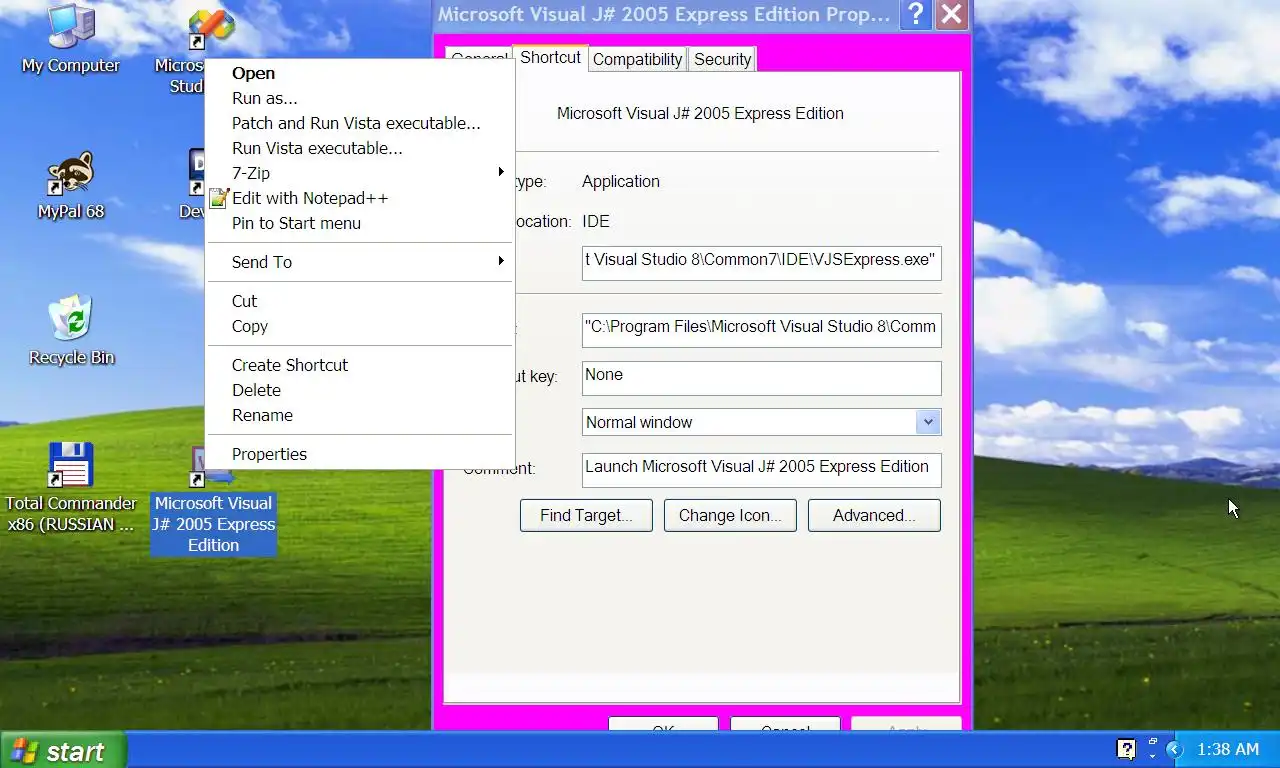Select the MyPal 68 desktop icon
1280x768 pixels.
[71, 186]
